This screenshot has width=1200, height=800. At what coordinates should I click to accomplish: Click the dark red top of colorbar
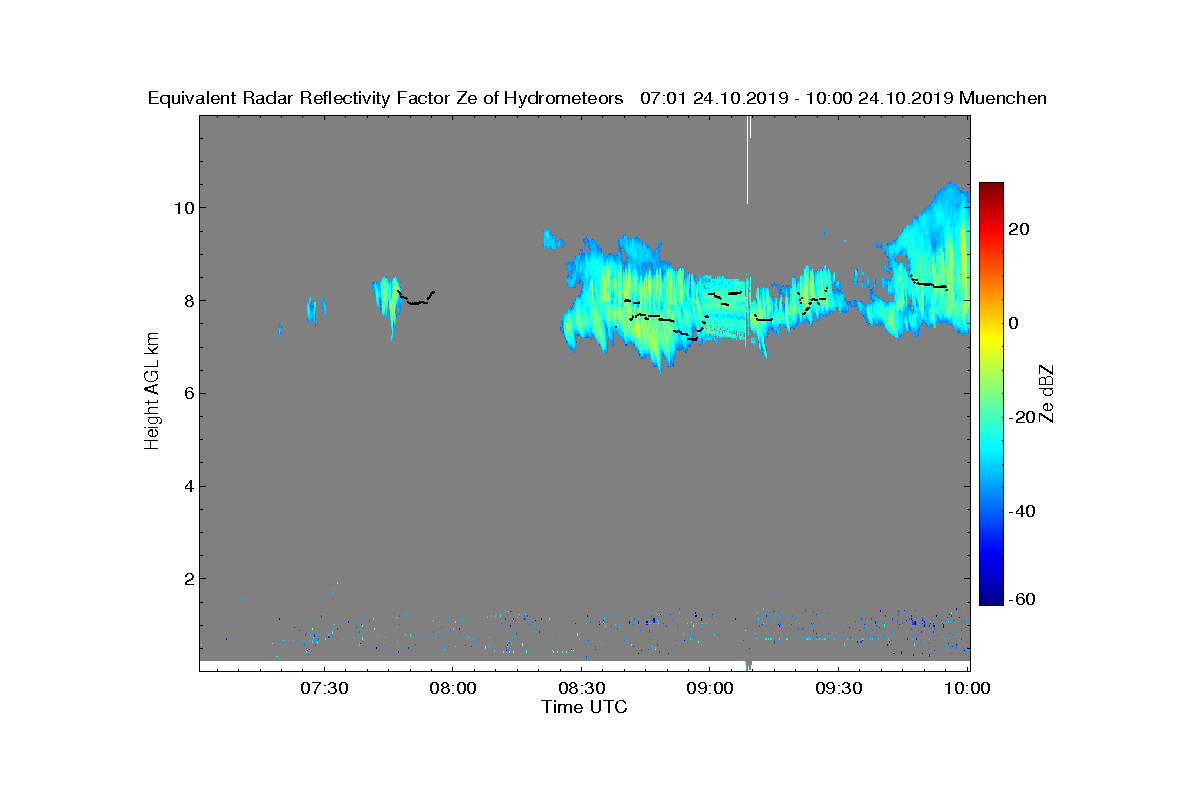pyautogui.click(x=991, y=190)
